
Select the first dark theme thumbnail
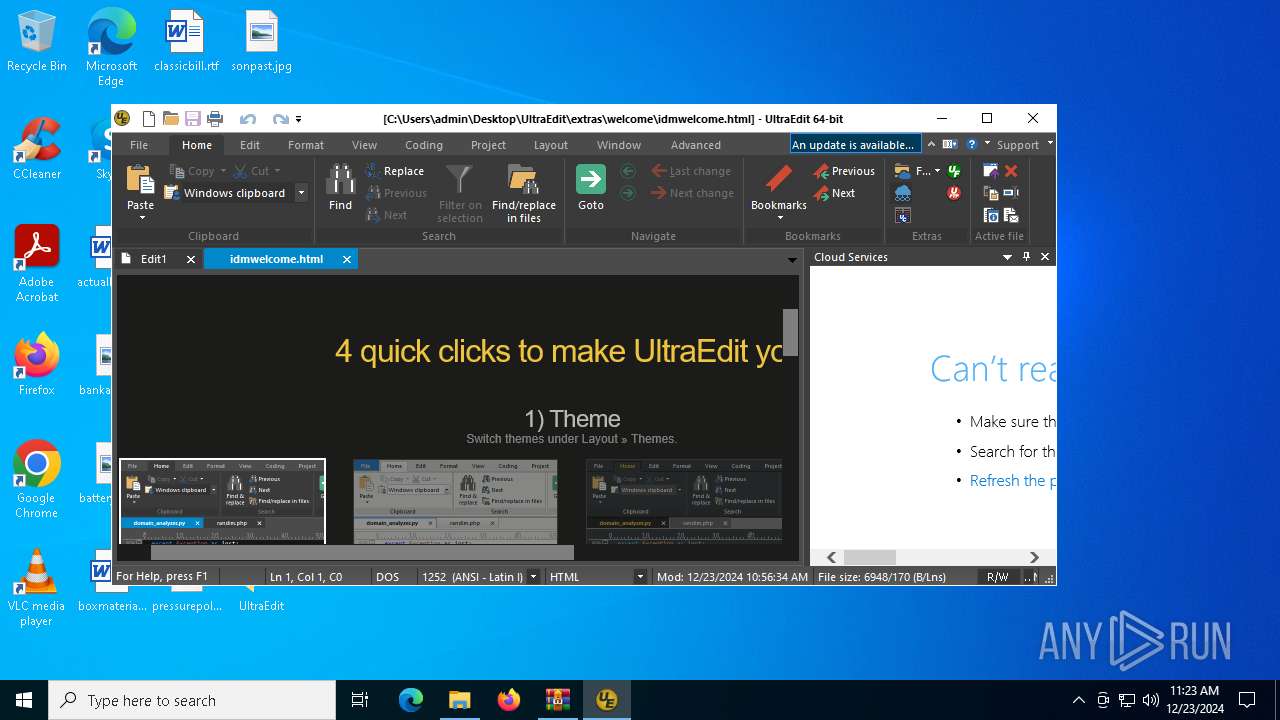(222, 501)
